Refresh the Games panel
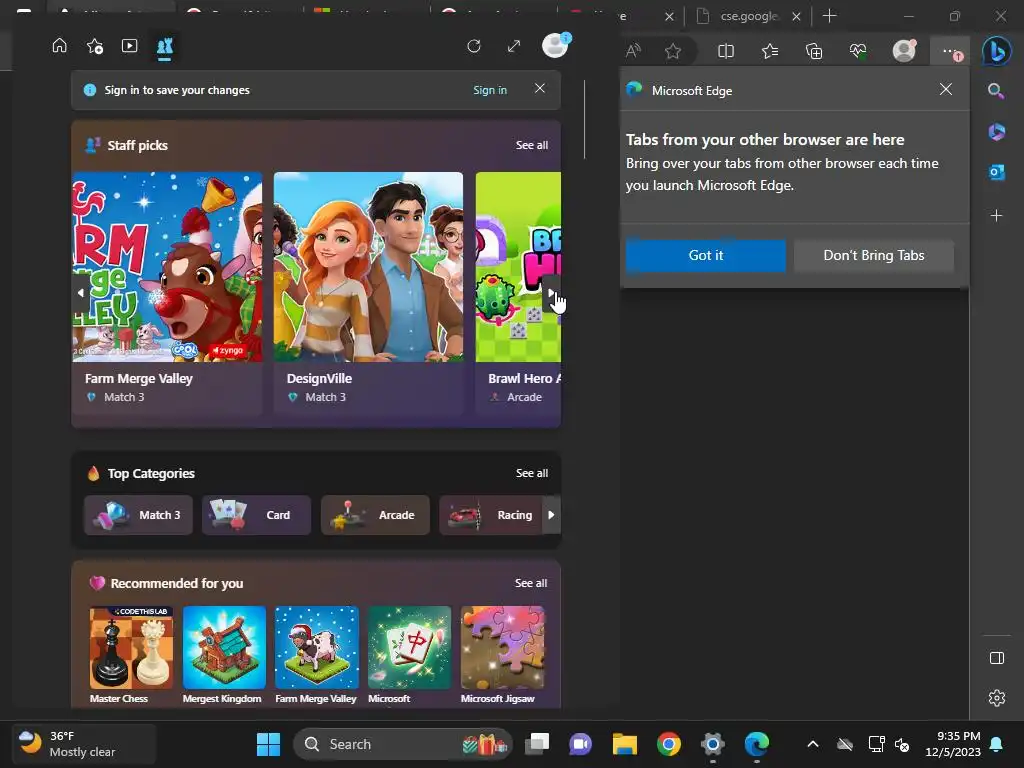The width and height of the screenshot is (1024, 768). pos(474,46)
